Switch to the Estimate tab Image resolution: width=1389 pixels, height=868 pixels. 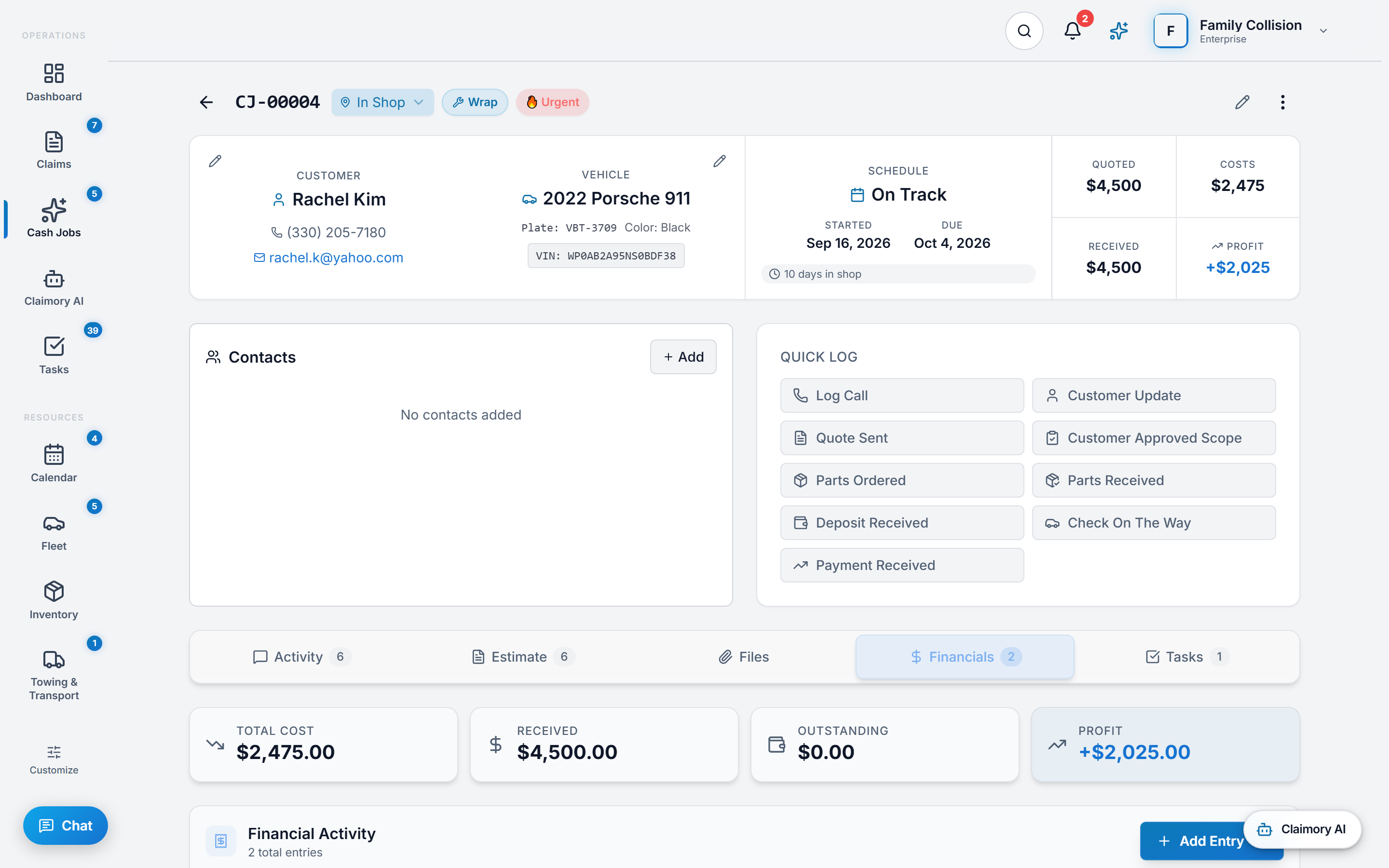pyautogui.click(x=523, y=657)
